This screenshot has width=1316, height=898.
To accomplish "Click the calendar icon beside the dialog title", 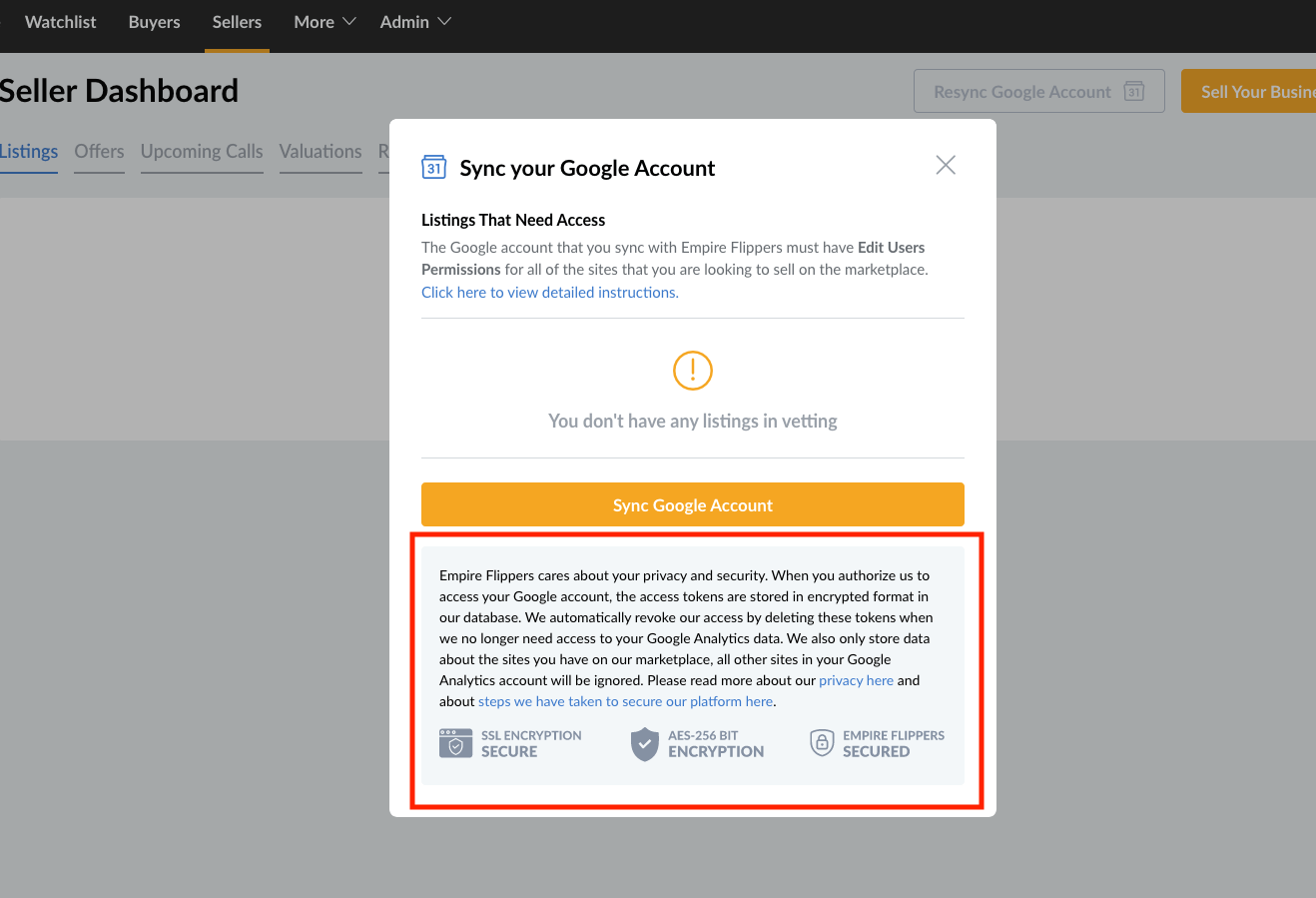I will tap(434, 166).
